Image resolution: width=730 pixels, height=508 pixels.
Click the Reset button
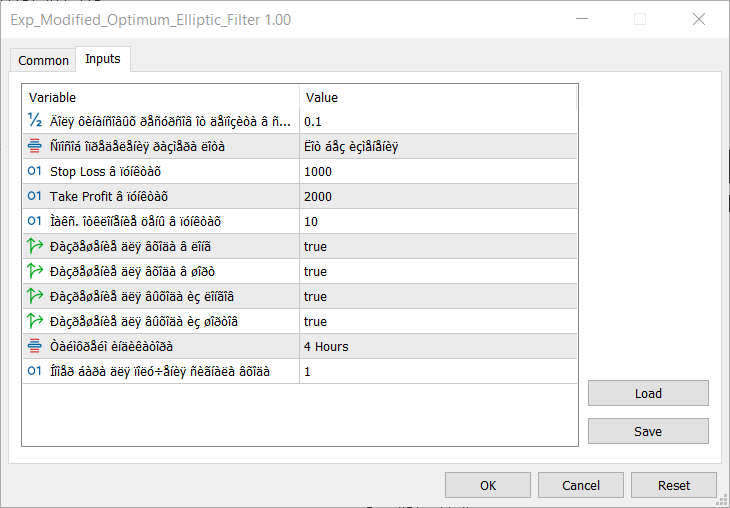[x=674, y=486]
